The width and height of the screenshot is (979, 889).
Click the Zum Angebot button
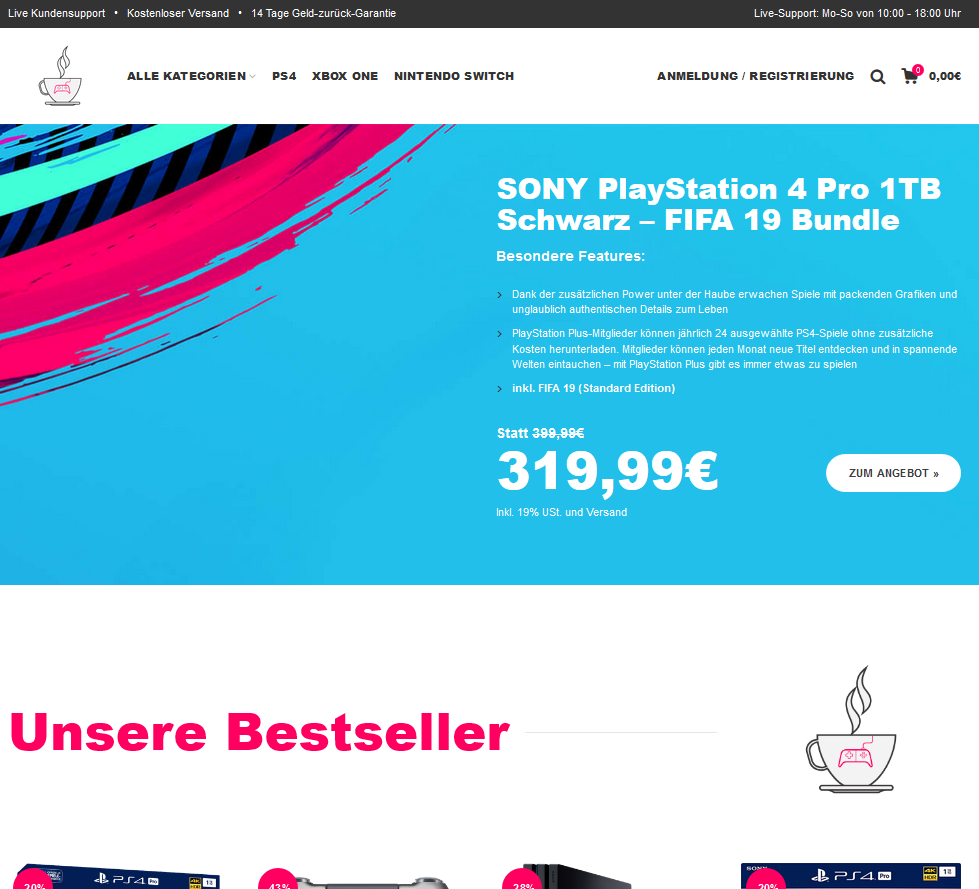tap(893, 473)
